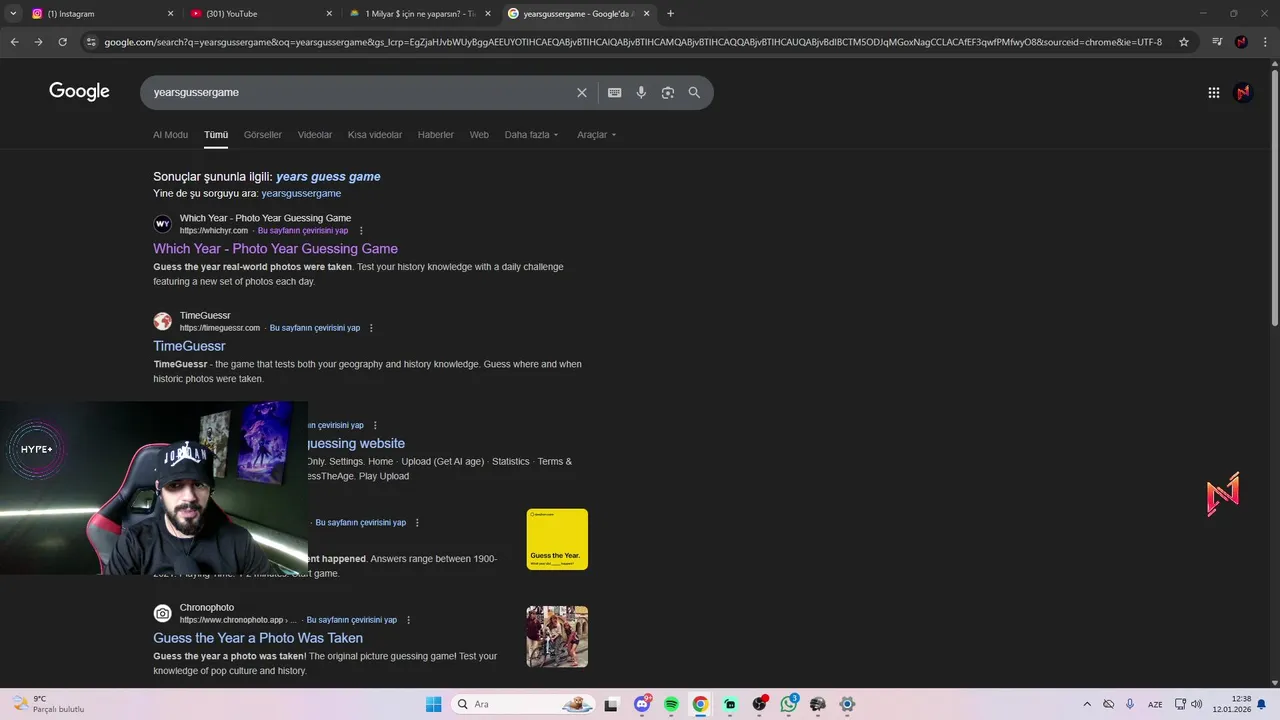Open Chrome media control button
1280x720 pixels.
1217,42
